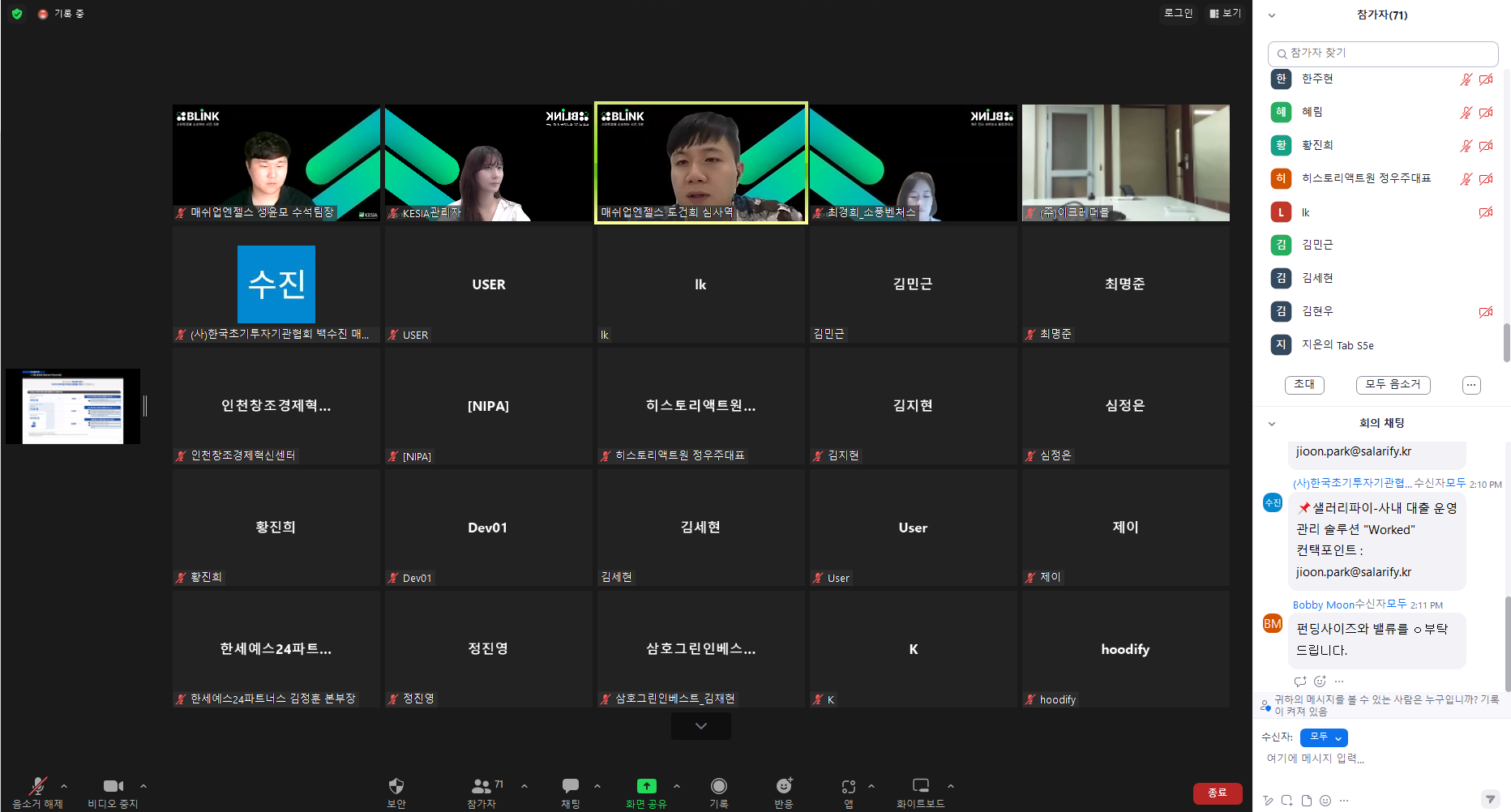The width and height of the screenshot is (1511, 812).
Task: Open the Apps icon in toolbar
Action: pyautogui.click(x=848, y=787)
